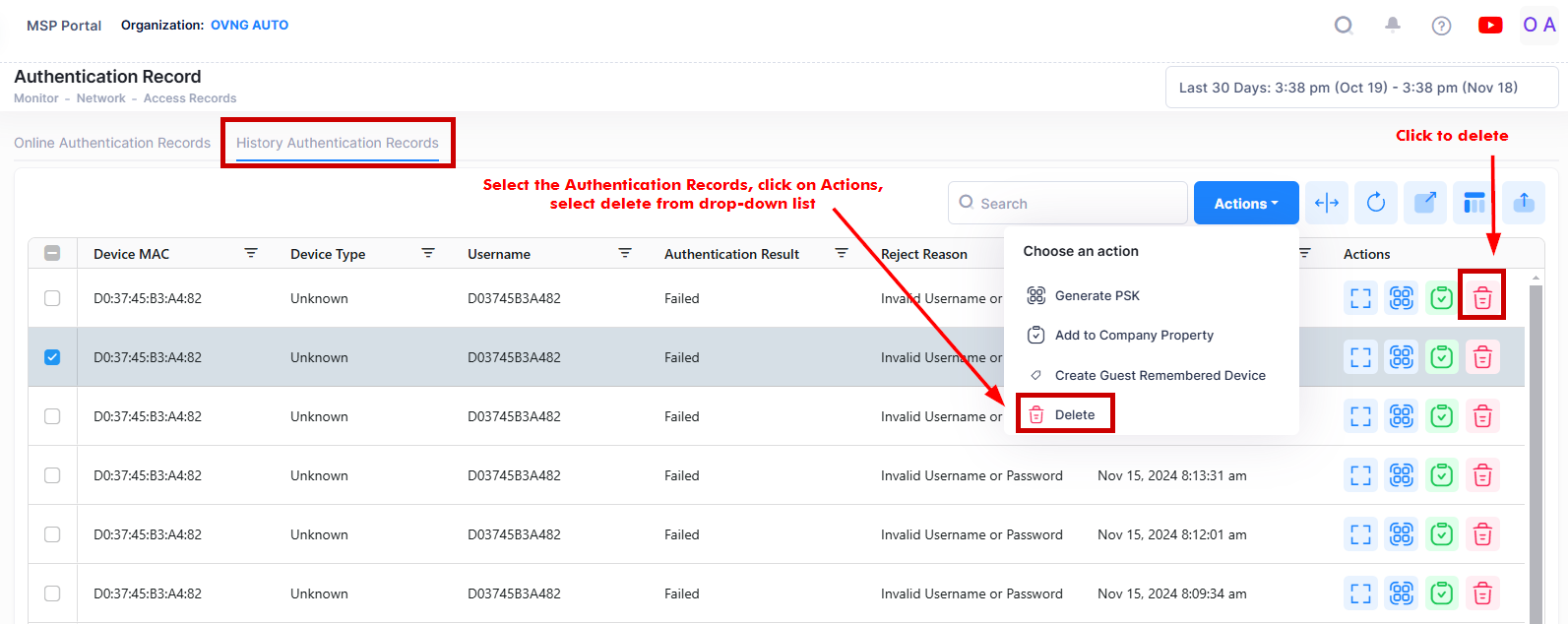Screen dimensions: 1568x624
Task: Click the refresh icon in the toolbar
Action: (x=1376, y=203)
